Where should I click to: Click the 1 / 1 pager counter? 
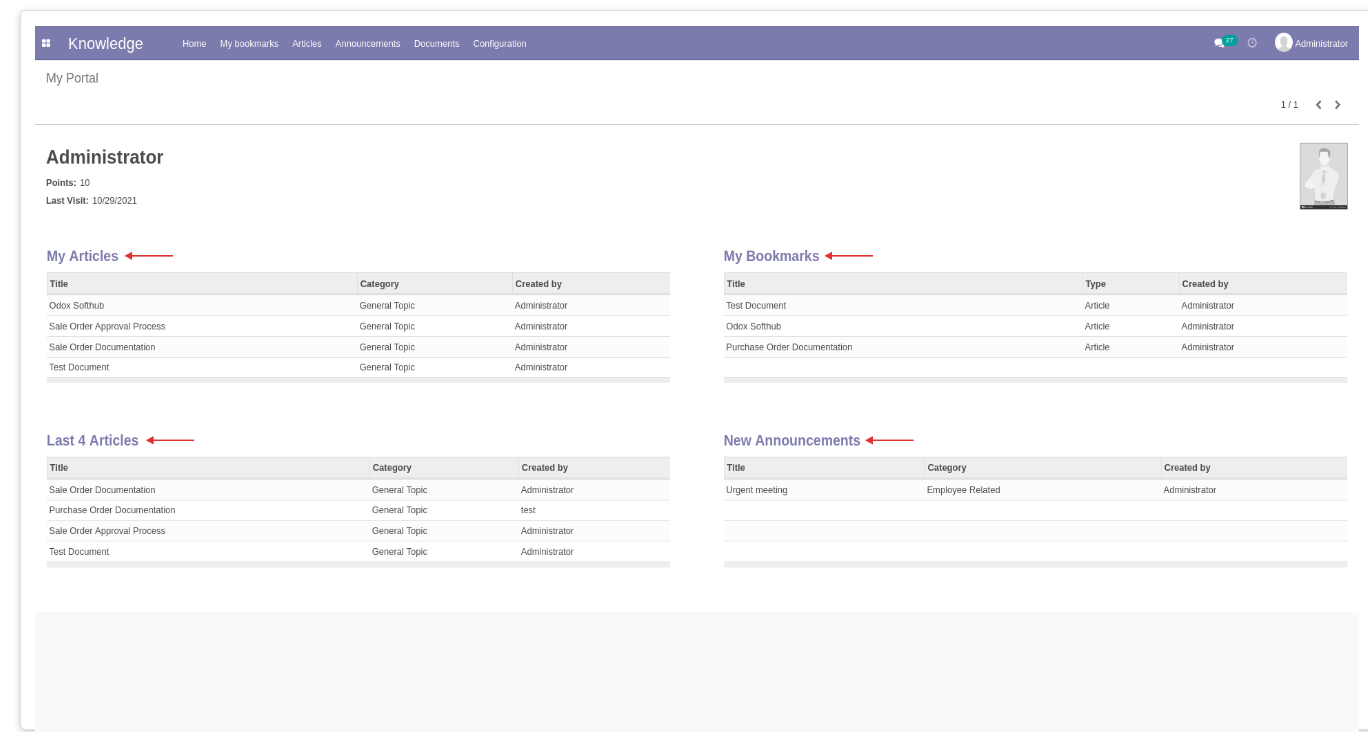click(1289, 105)
